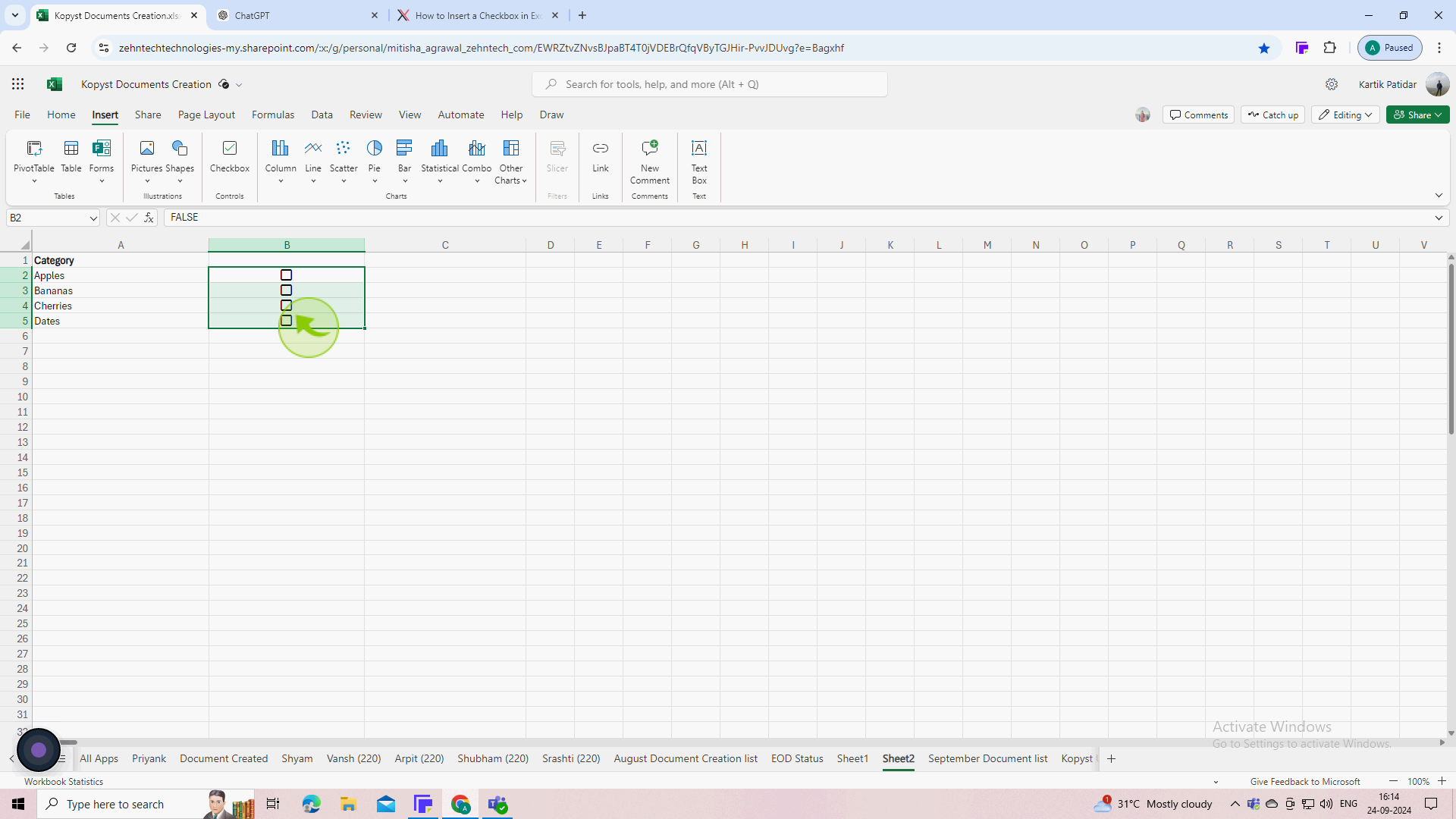Insert a Combo chart

pyautogui.click(x=477, y=161)
